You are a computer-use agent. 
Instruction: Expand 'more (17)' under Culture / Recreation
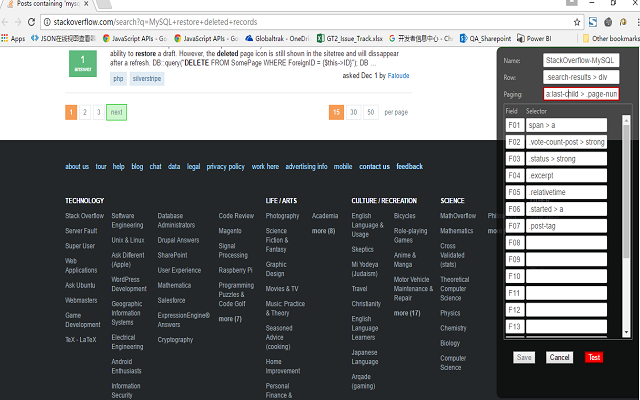407,313
